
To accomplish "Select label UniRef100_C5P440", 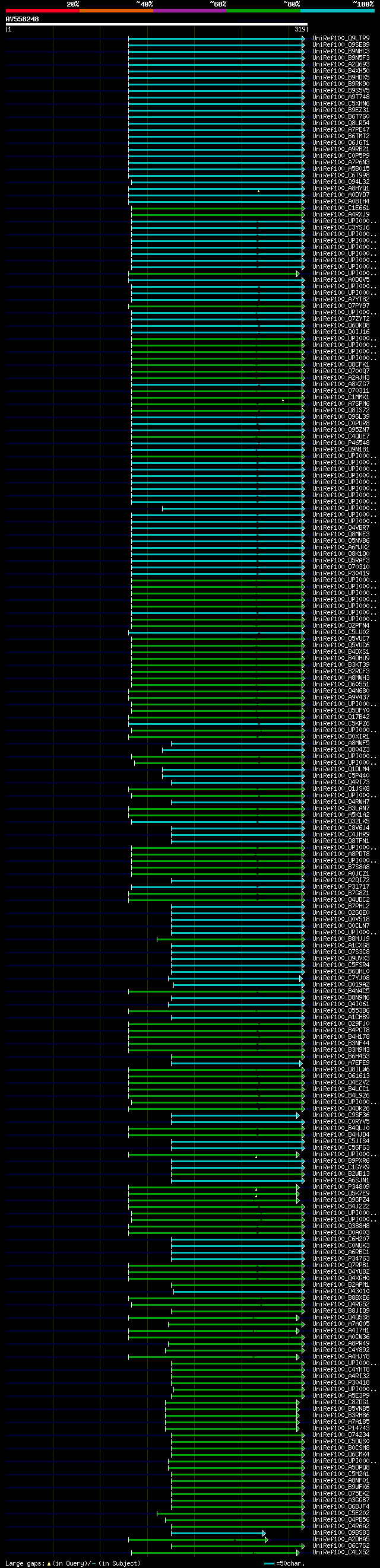I will [x=340, y=775].
